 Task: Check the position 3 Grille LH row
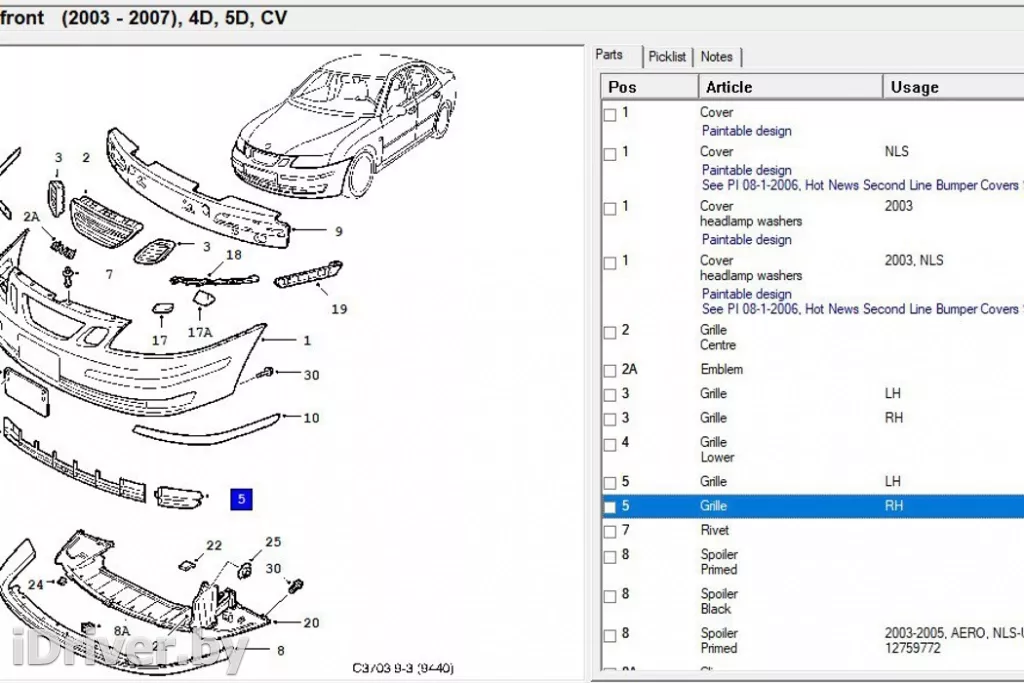click(x=610, y=395)
